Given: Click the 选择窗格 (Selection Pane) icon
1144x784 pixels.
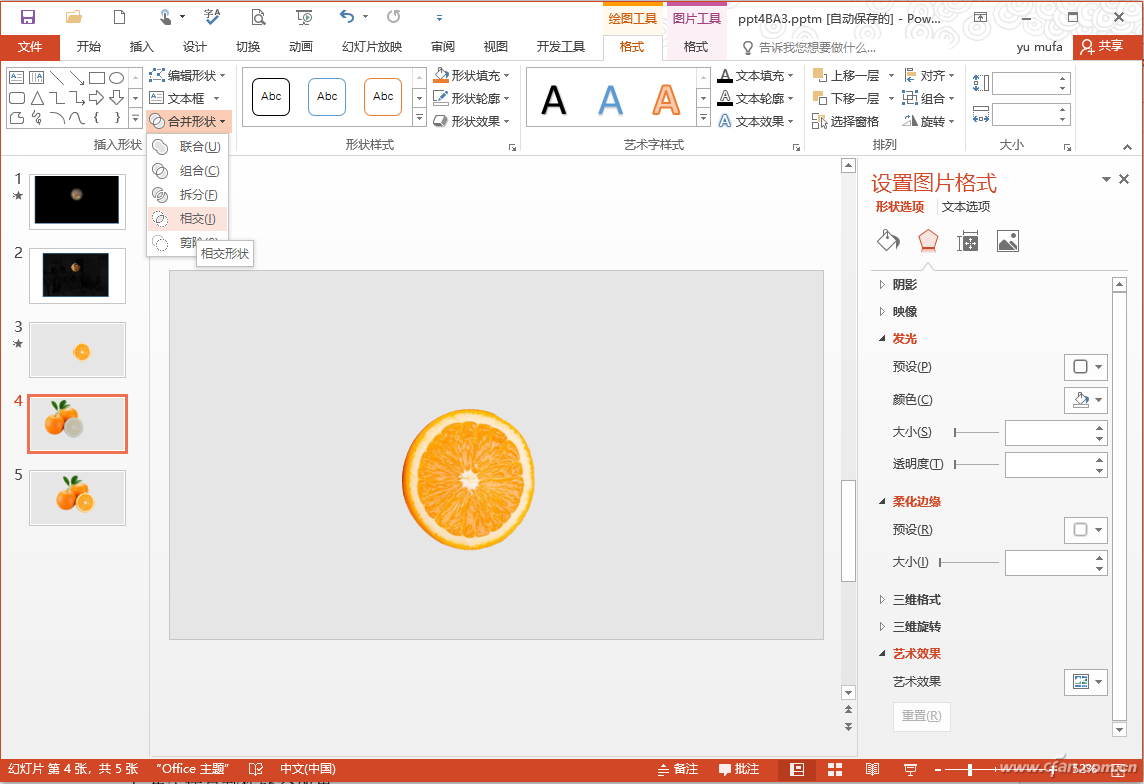Looking at the screenshot, I should 820,121.
